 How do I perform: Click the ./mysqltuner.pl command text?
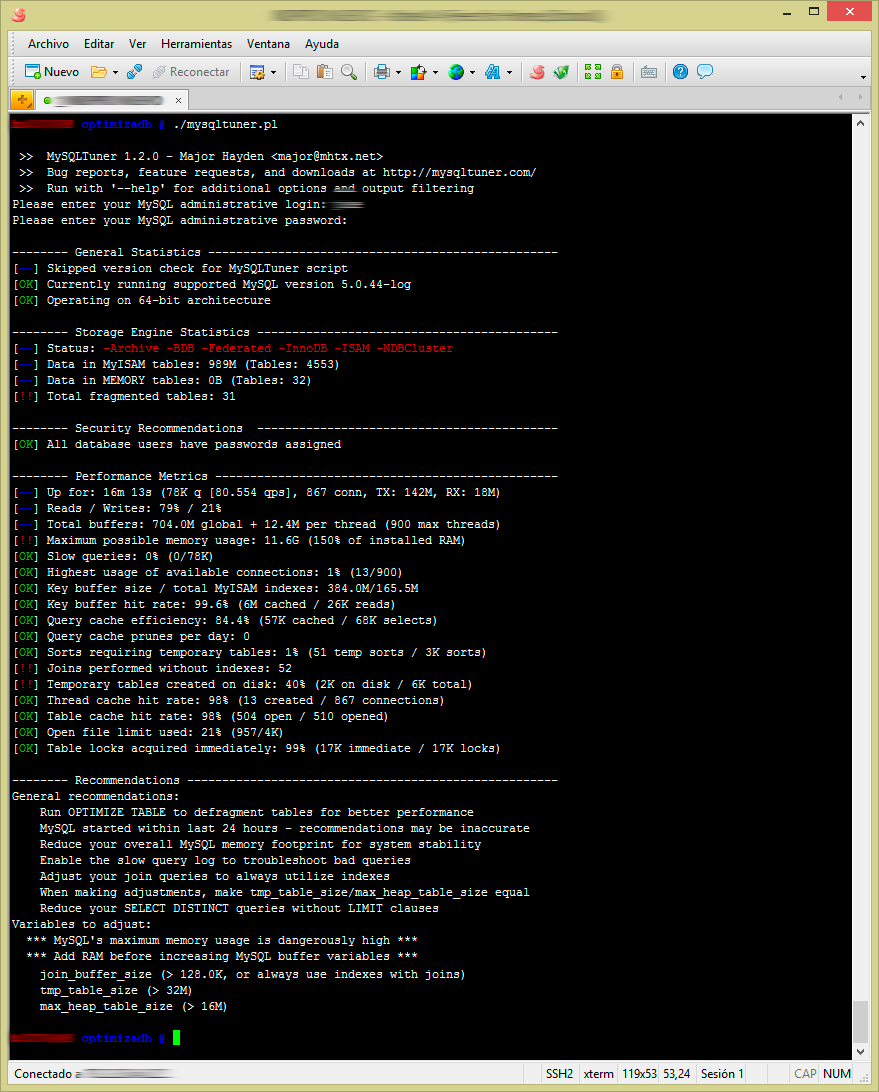(225, 124)
